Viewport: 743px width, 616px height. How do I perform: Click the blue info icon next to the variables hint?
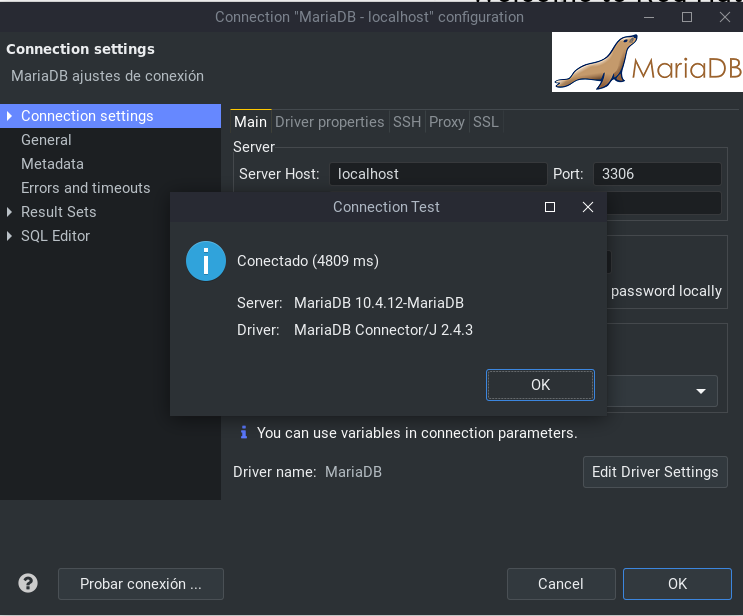coord(244,432)
